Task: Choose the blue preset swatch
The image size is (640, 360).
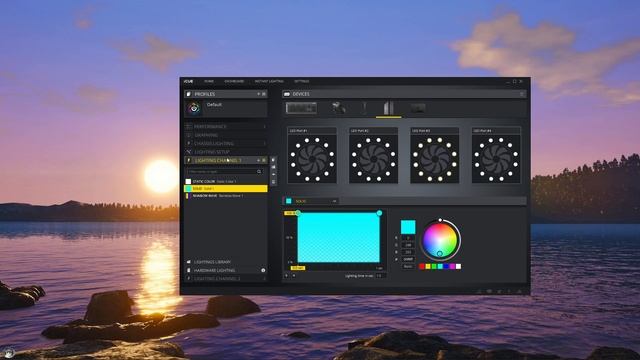Action: point(446,267)
